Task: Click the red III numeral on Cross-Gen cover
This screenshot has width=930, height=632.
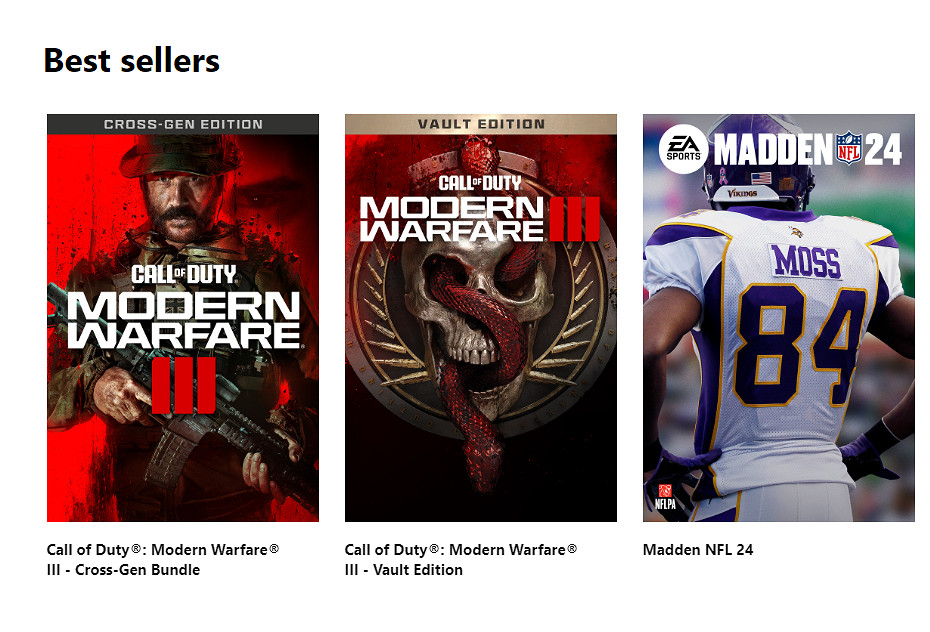Action: [x=183, y=385]
